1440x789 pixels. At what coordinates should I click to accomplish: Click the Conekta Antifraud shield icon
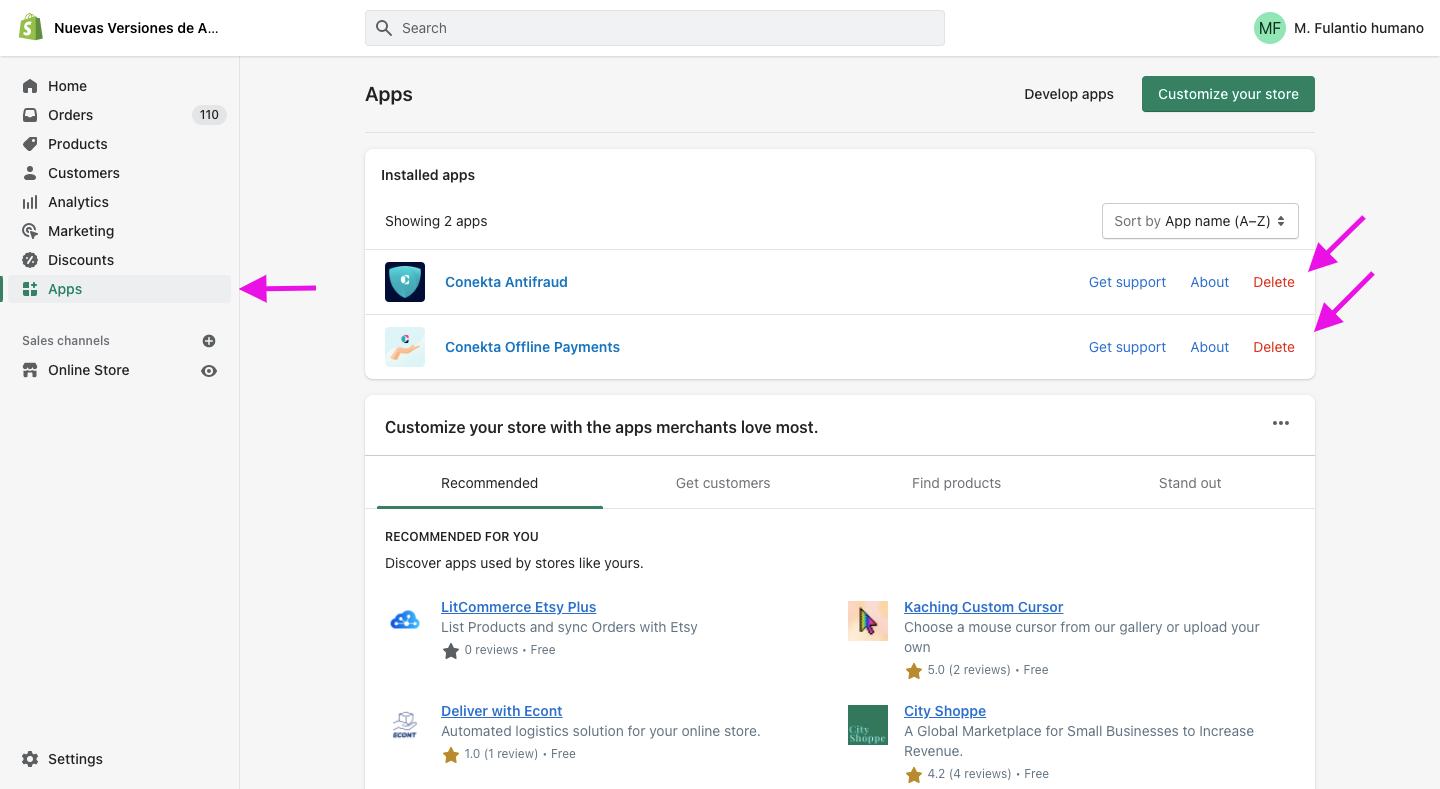405,282
